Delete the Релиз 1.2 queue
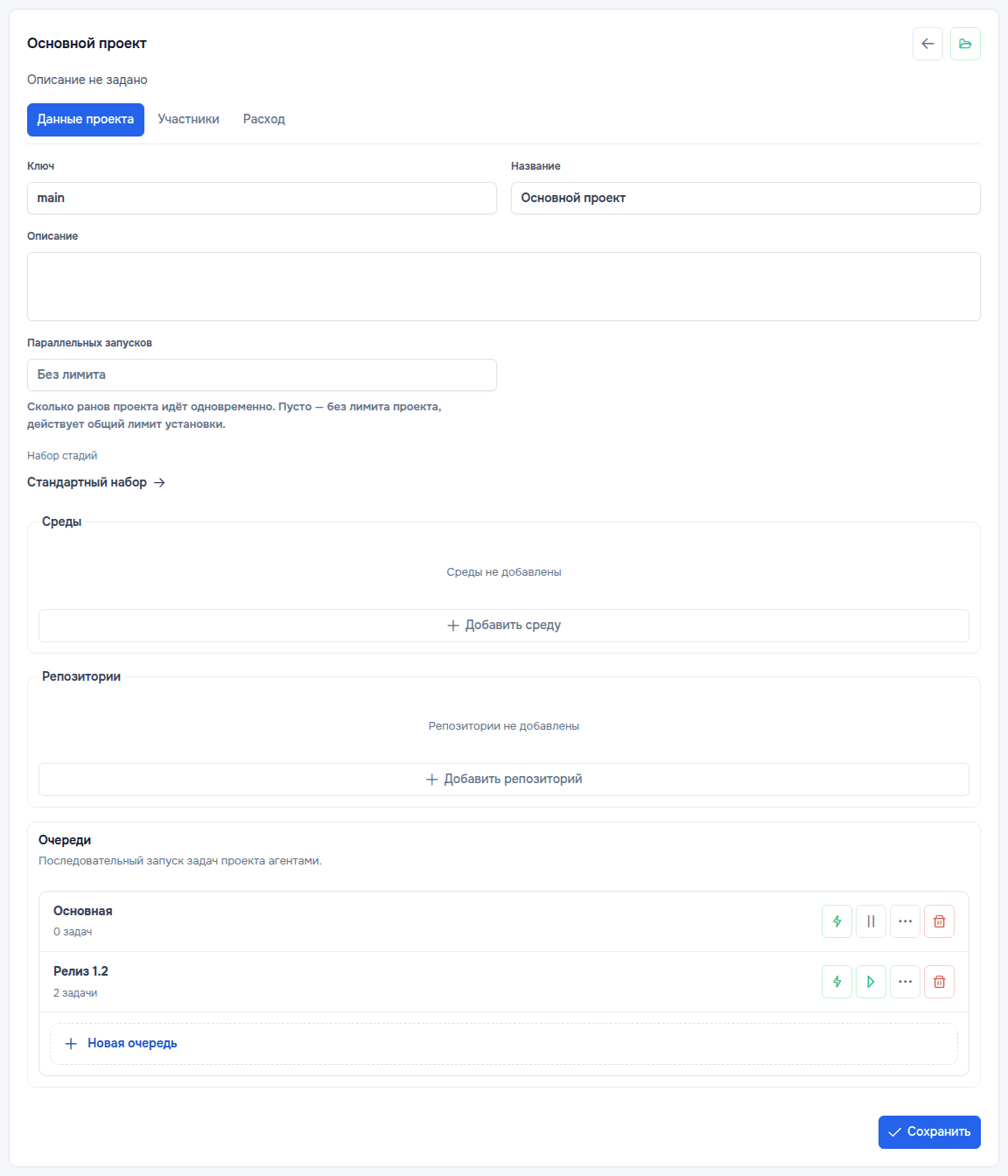Viewport: 1008px width, 1176px height. 939,982
